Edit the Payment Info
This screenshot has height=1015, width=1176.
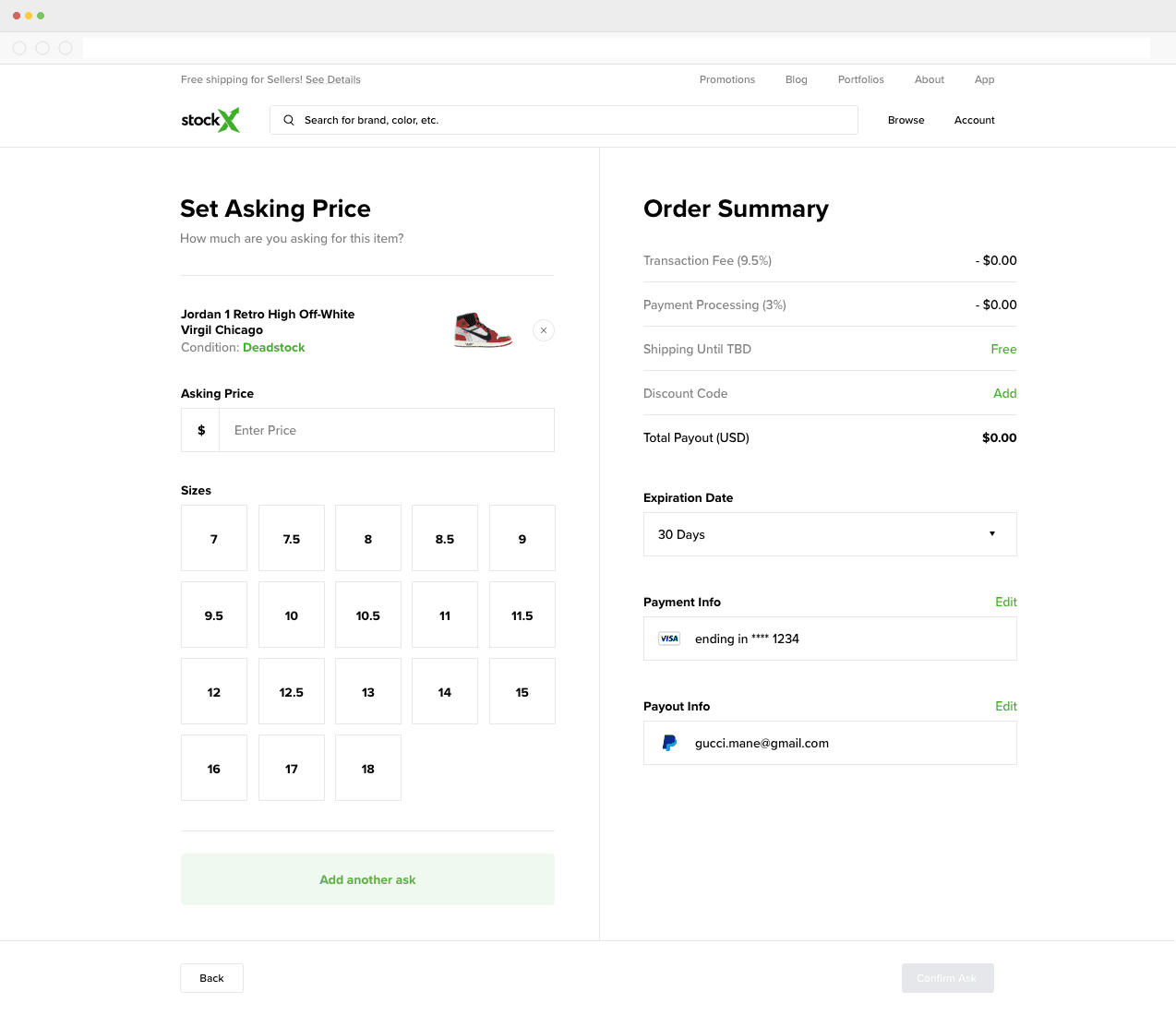1005,602
